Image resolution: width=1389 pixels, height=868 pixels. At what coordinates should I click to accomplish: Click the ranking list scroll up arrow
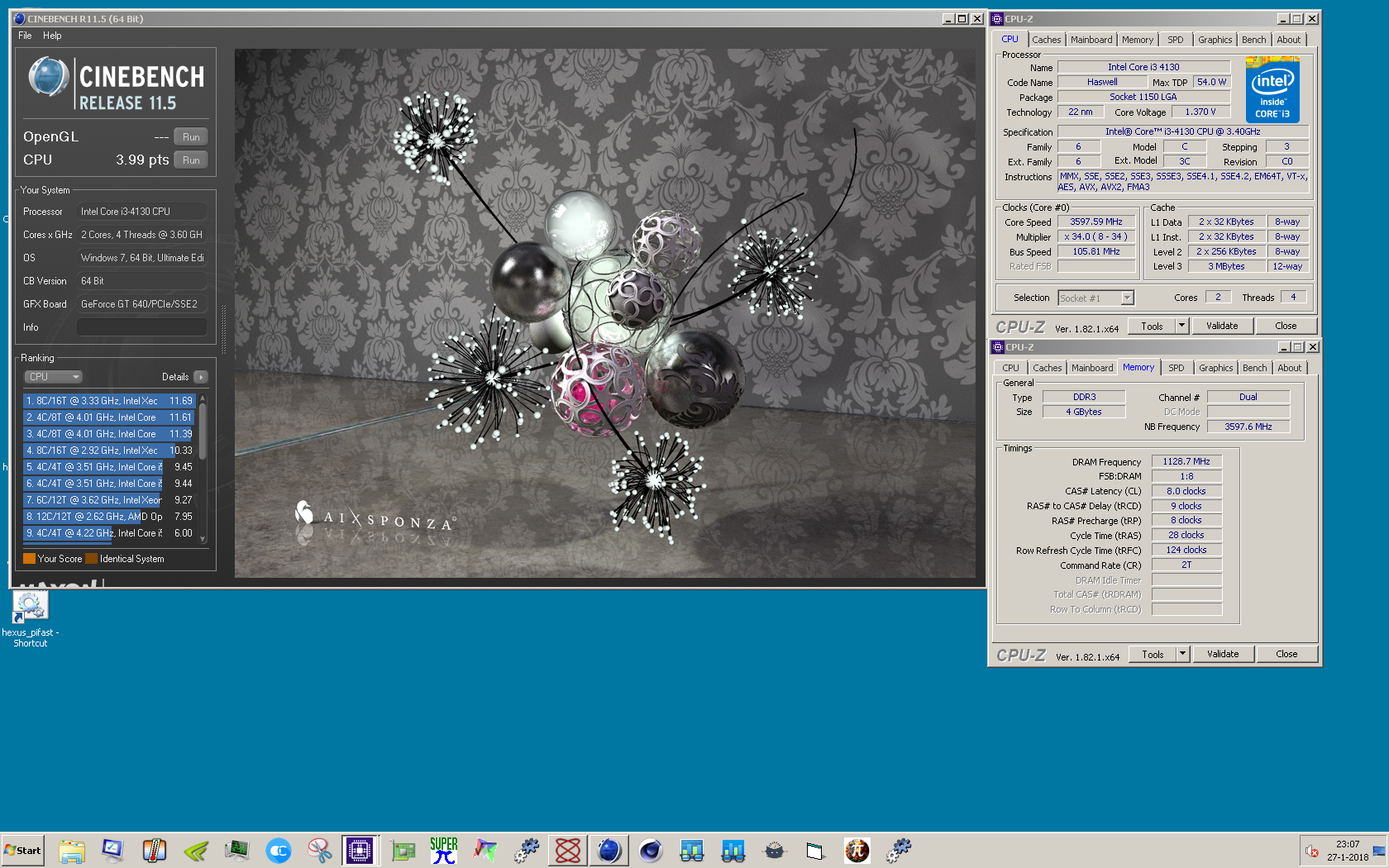[x=203, y=398]
